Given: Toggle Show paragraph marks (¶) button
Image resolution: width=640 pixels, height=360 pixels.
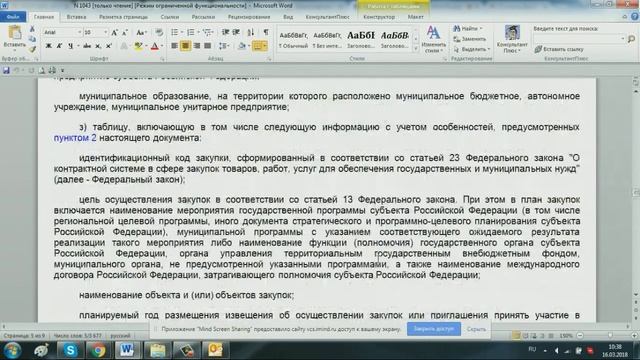Looking at the screenshot, I should click(x=266, y=32).
